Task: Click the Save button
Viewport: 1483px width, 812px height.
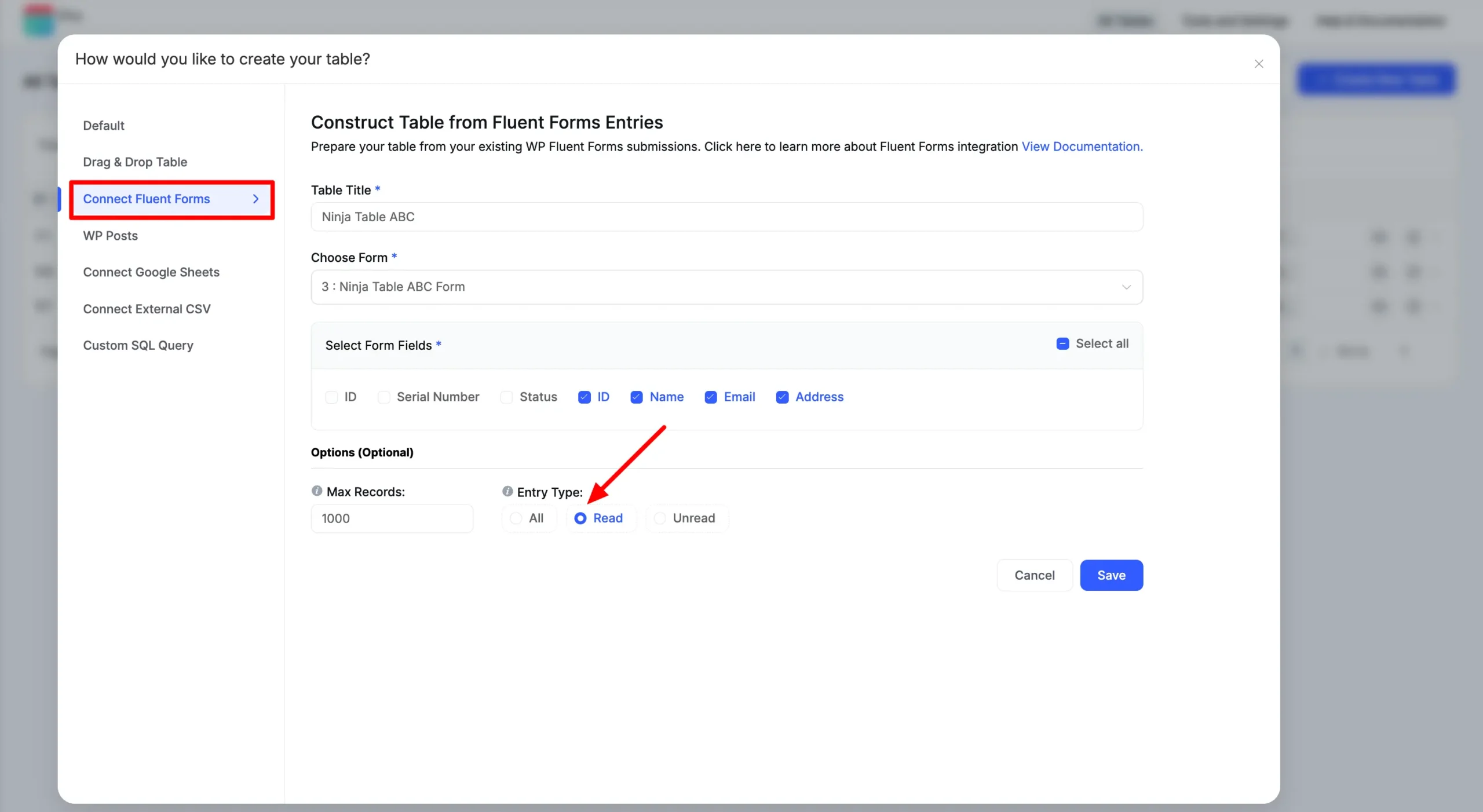Action: 1111,575
